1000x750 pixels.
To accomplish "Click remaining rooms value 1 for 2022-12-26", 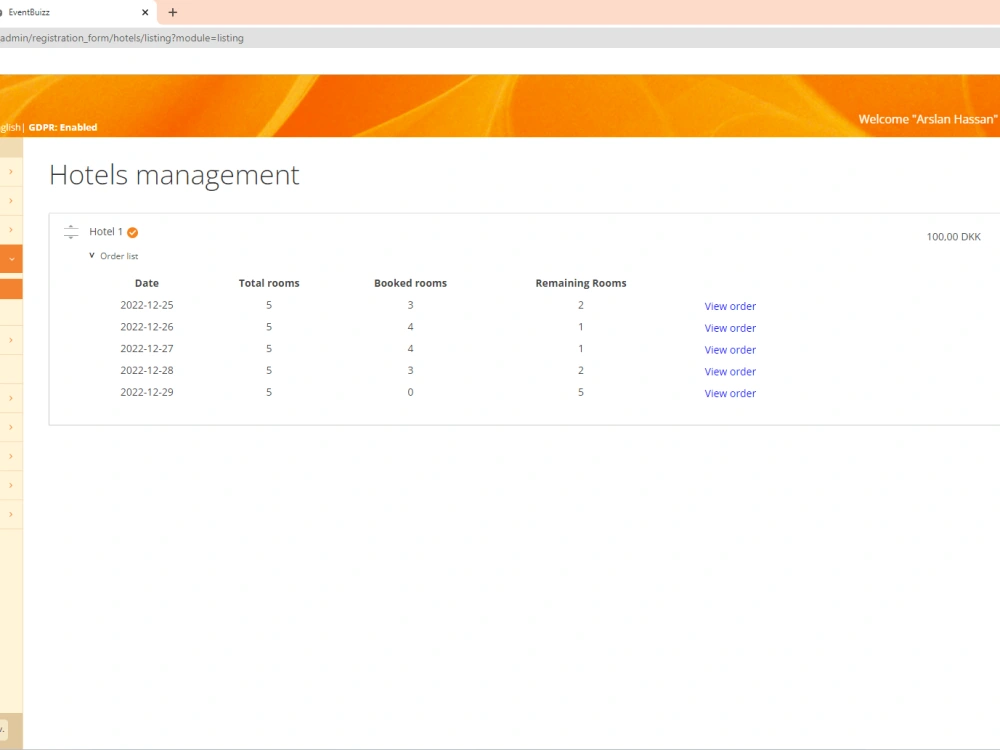I will click(581, 327).
